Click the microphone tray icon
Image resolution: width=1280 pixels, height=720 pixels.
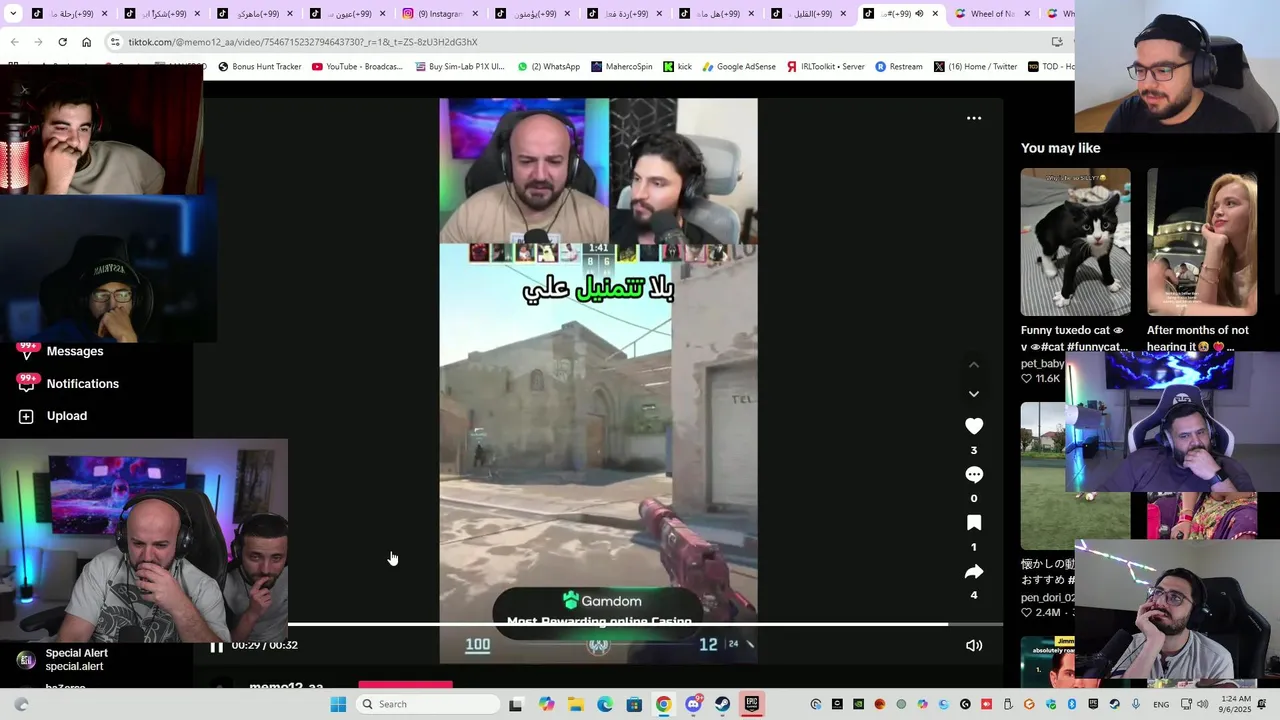(x=1136, y=704)
